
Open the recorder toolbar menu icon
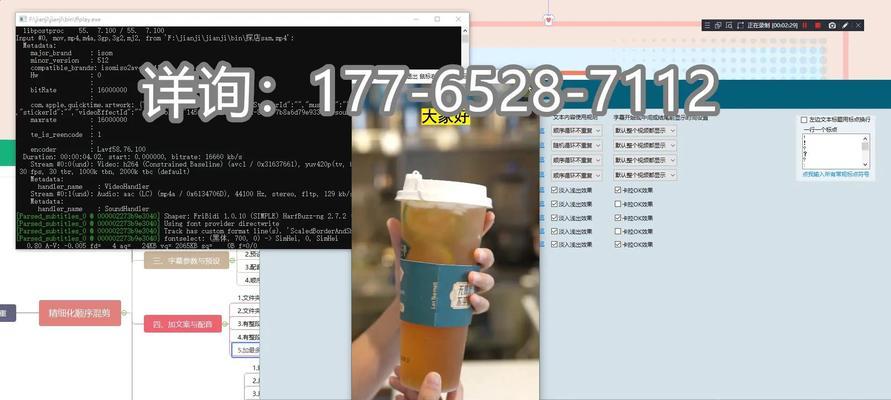coord(707,26)
